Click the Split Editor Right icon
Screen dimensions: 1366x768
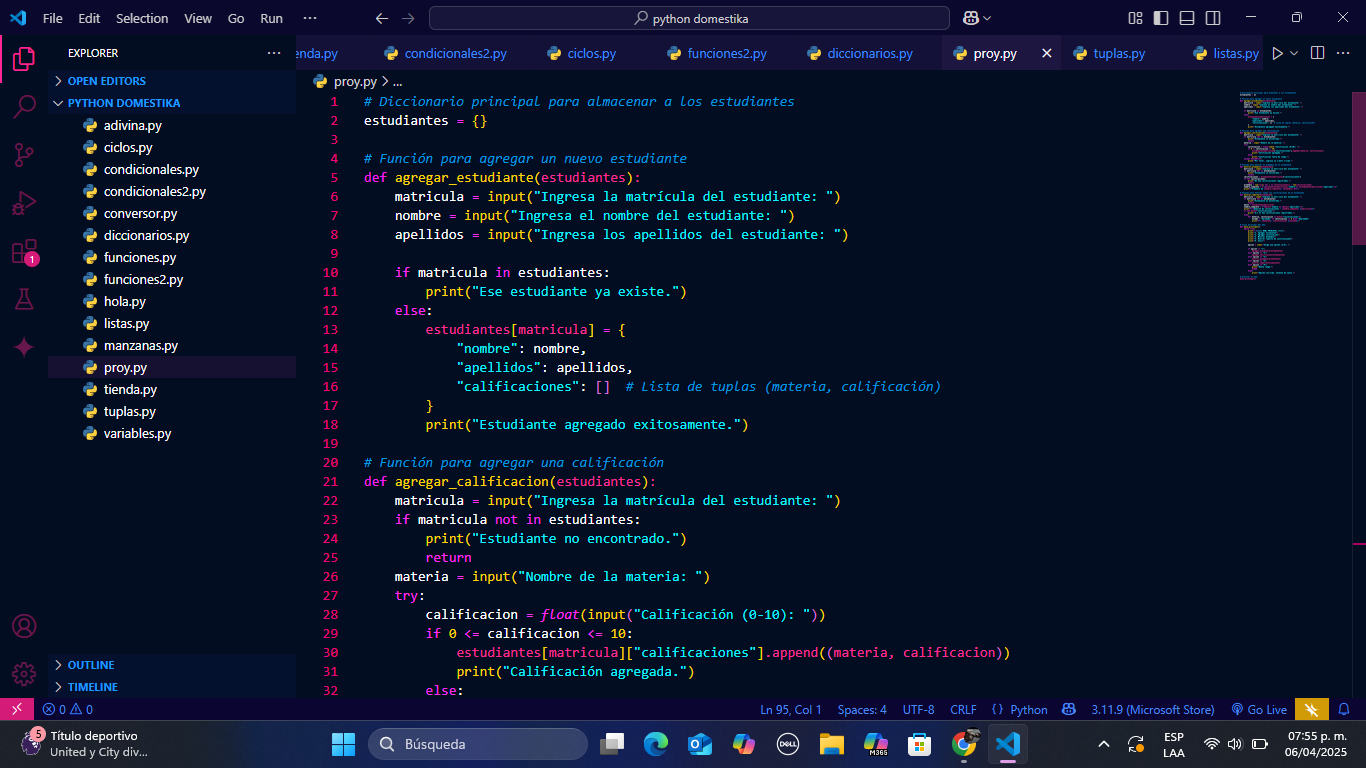click(x=1317, y=53)
